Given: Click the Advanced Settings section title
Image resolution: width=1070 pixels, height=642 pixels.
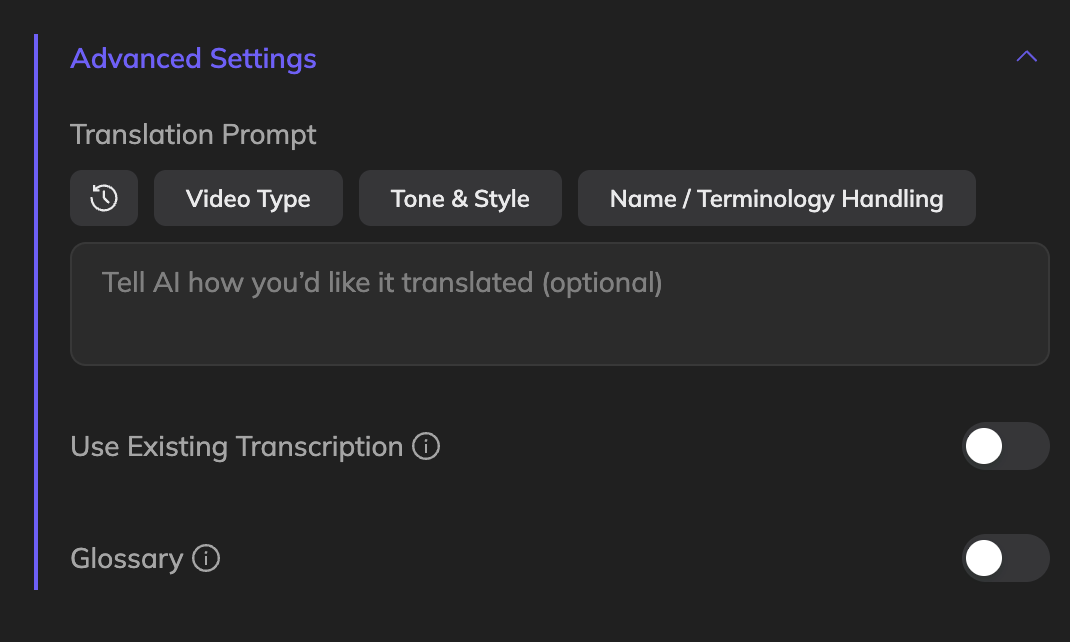Looking at the screenshot, I should tap(193, 59).
